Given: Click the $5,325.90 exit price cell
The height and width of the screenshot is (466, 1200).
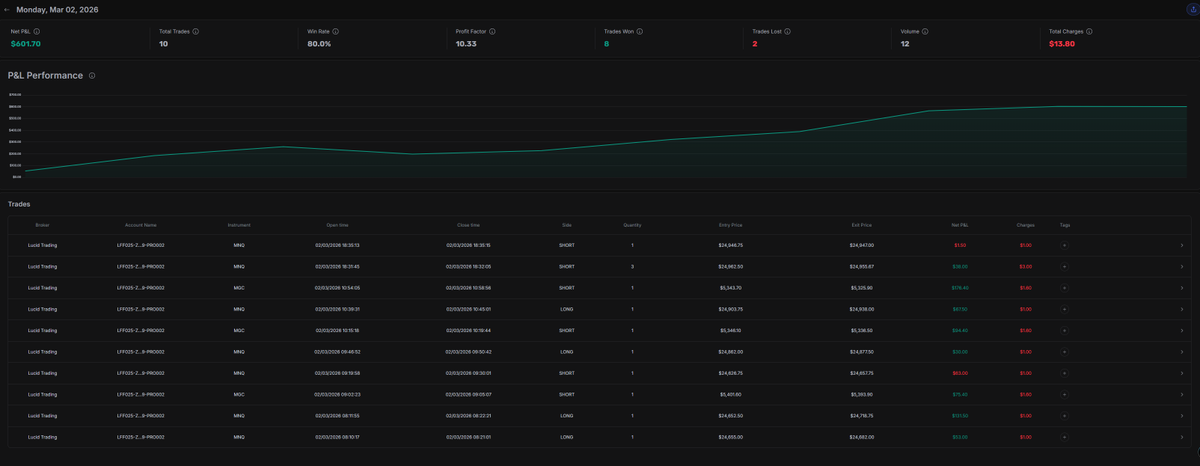Looking at the screenshot, I should click(861, 288).
